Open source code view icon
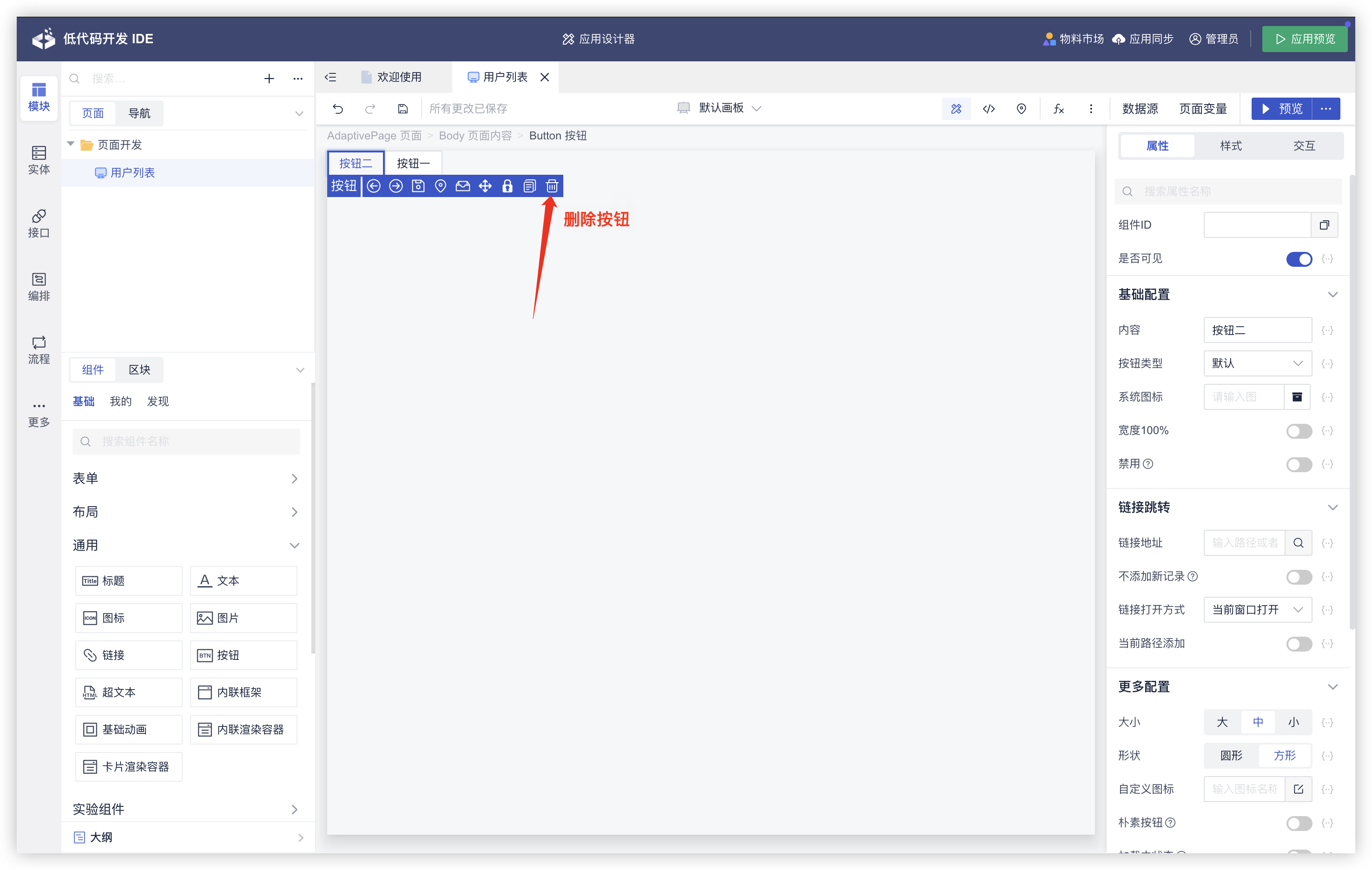The height and width of the screenshot is (870, 1372). click(989, 108)
